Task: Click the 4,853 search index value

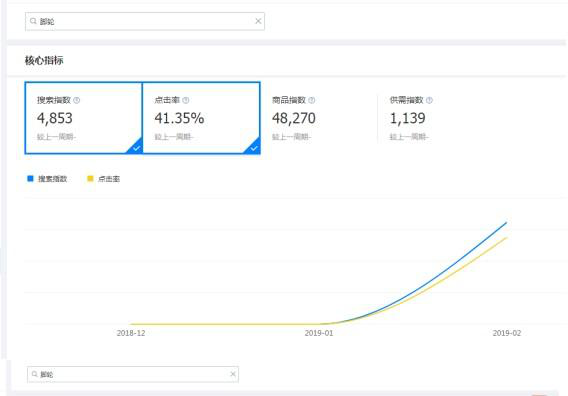Action: [x=55, y=118]
